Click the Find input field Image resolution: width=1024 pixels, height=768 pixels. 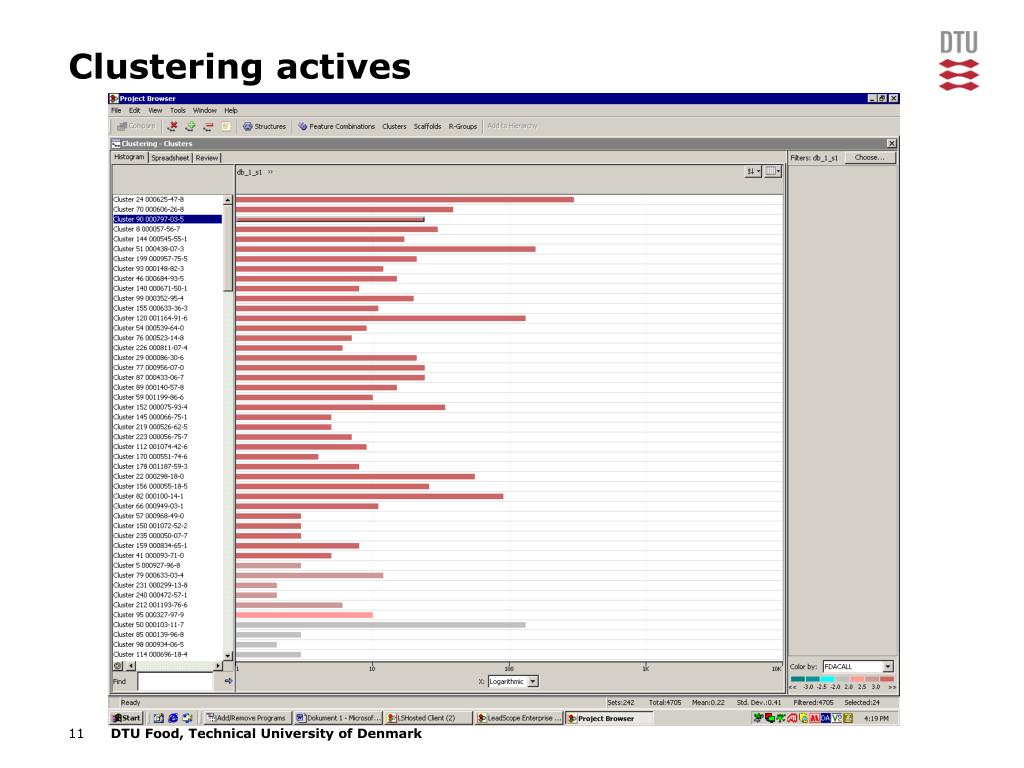[x=176, y=681]
